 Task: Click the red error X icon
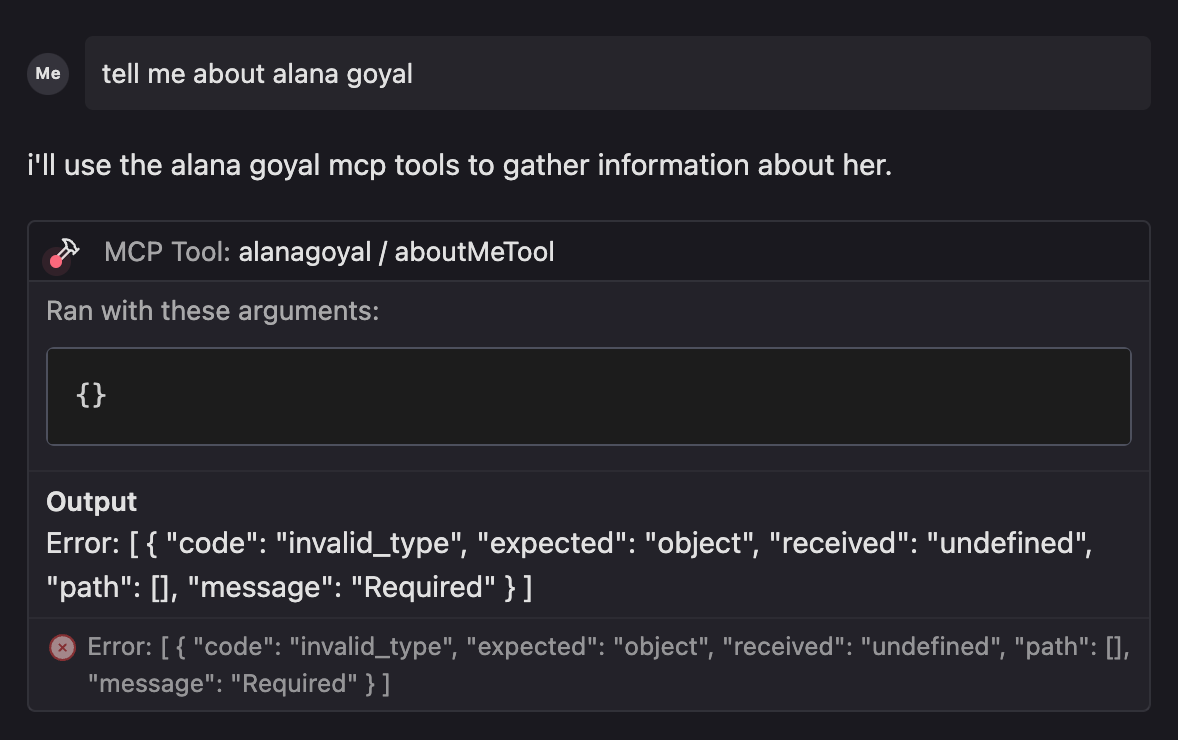tap(62, 648)
